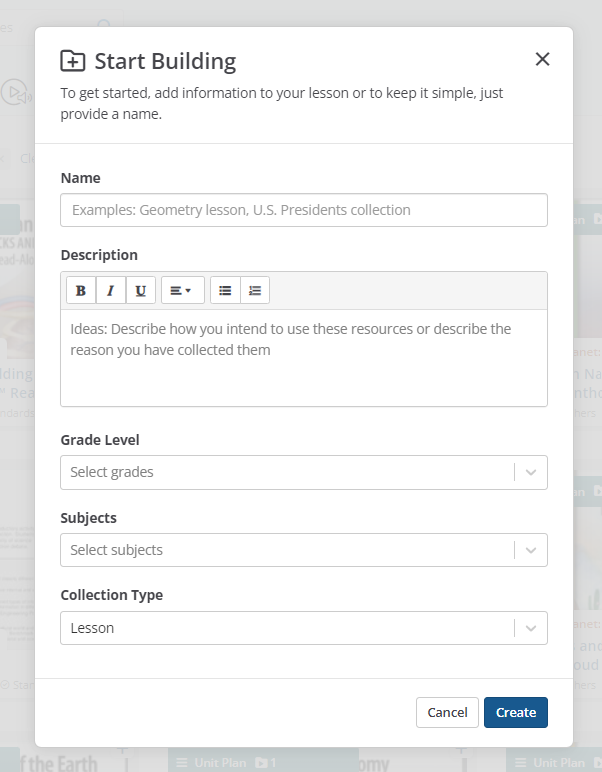Screen dimensions: 602x772
Task: Open text alignment options menu
Action: 182,291
